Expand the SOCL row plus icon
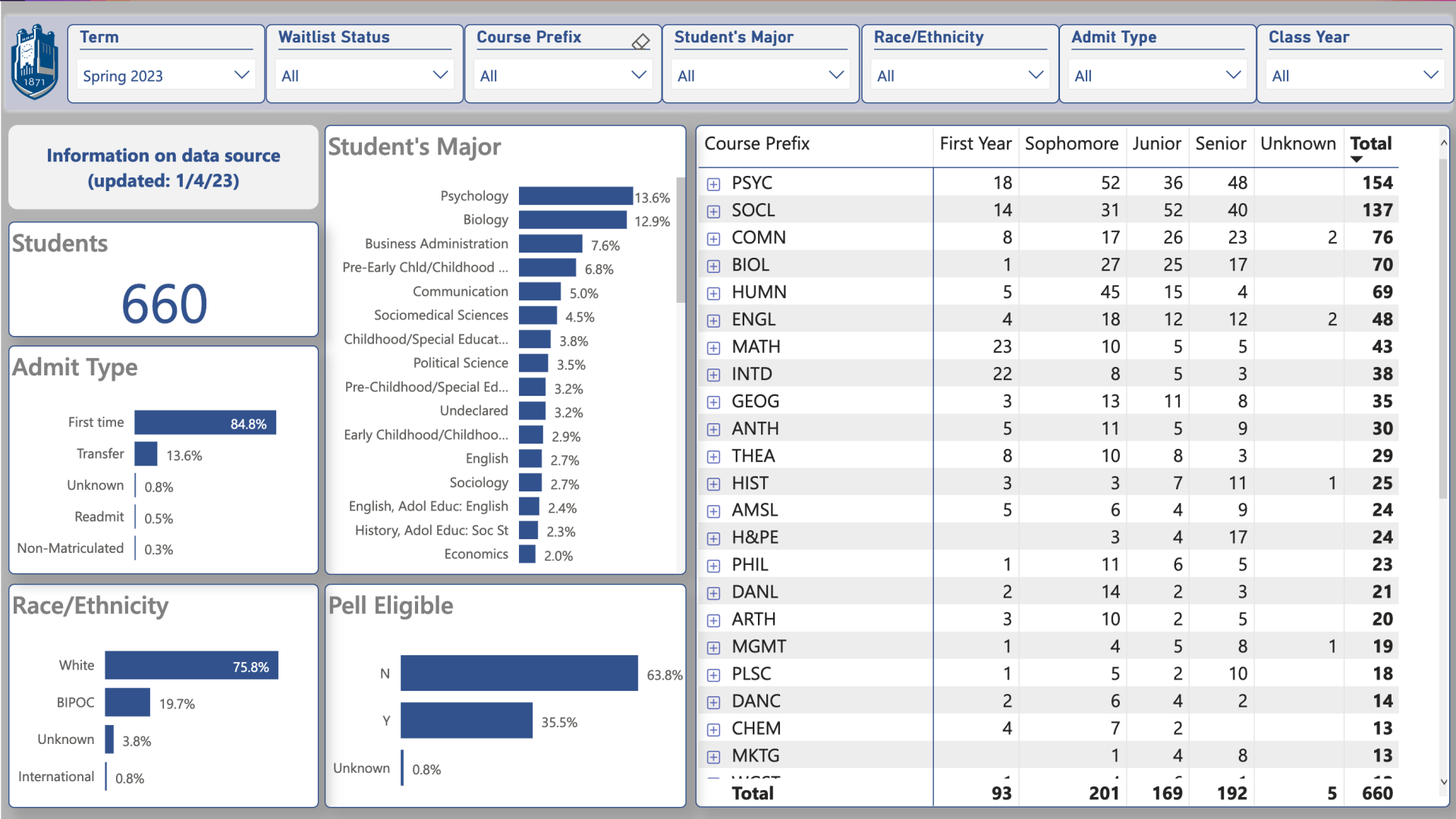The height and width of the screenshot is (819, 1456). click(x=713, y=212)
